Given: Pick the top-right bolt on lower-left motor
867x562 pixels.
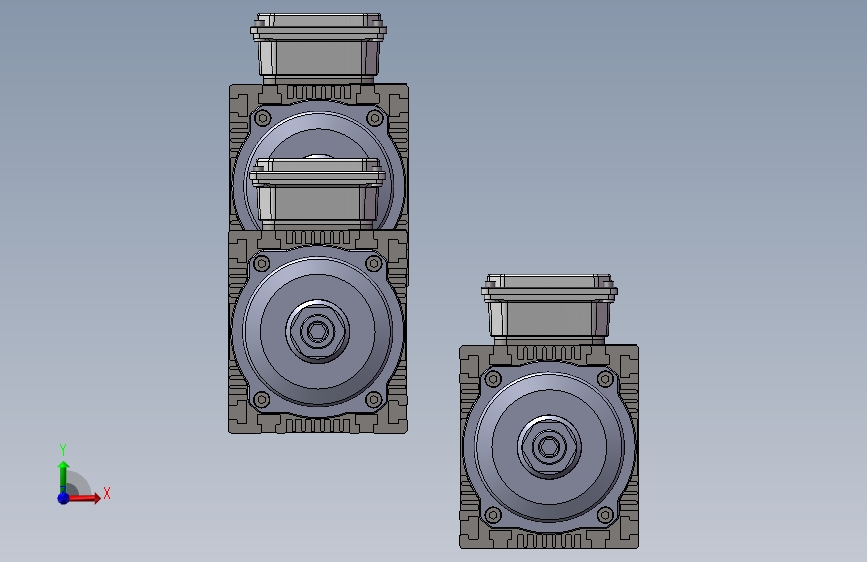Looking at the screenshot, I should [x=374, y=263].
